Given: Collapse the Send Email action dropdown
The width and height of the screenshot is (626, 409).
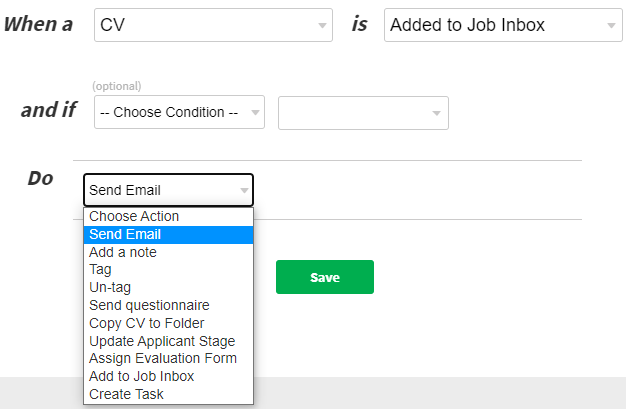Looking at the screenshot, I should tap(168, 190).
